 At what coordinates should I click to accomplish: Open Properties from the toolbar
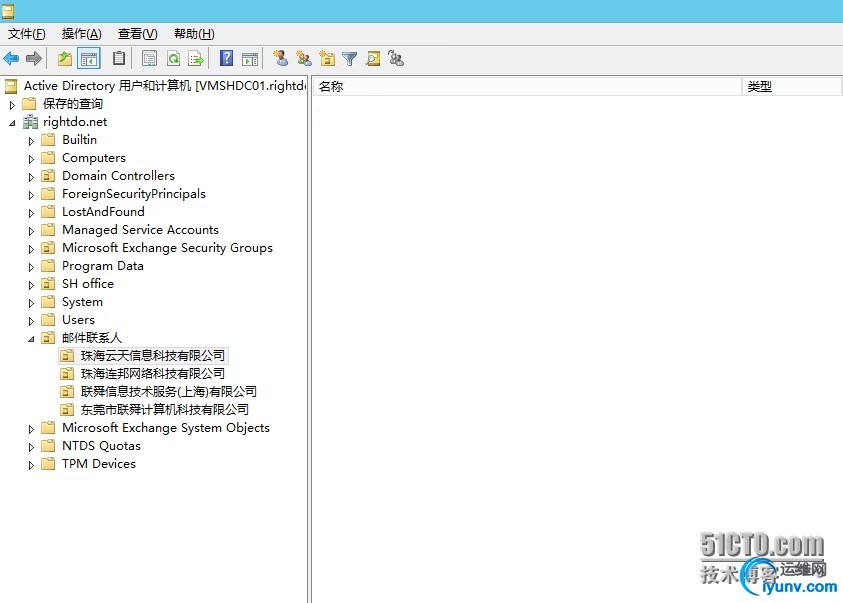click(149, 58)
